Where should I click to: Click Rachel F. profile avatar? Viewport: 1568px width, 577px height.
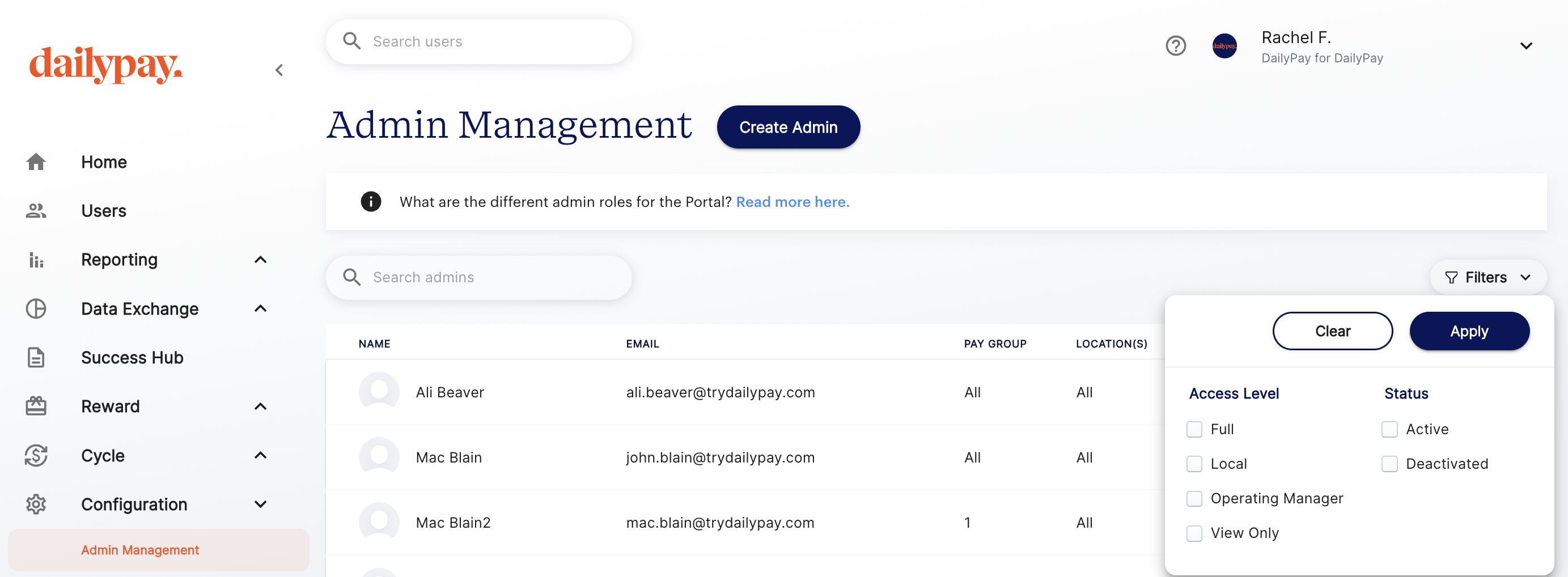[x=1224, y=46]
